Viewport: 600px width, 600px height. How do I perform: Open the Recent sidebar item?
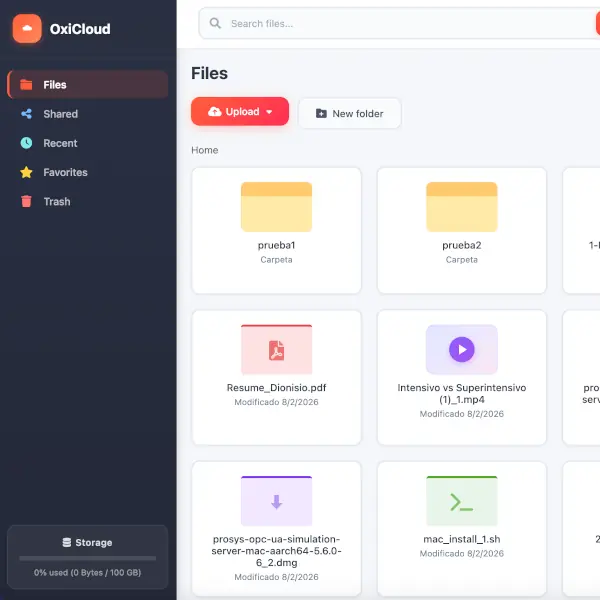pyautogui.click(x=60, y=143)
